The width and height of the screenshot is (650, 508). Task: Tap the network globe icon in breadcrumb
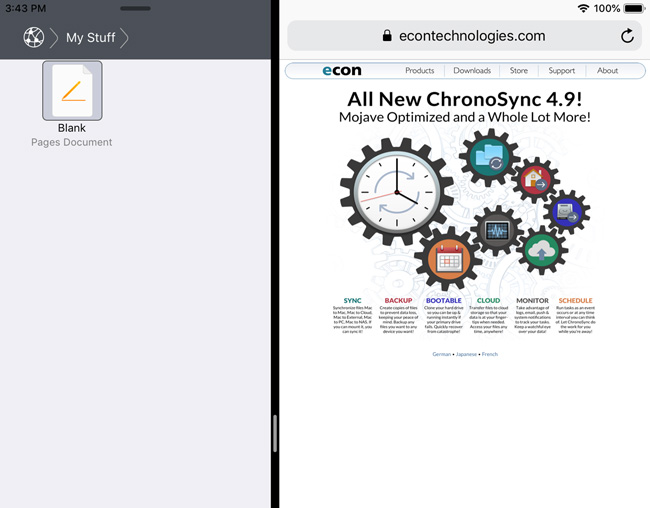pyautogui.click(x=34, y=38)
